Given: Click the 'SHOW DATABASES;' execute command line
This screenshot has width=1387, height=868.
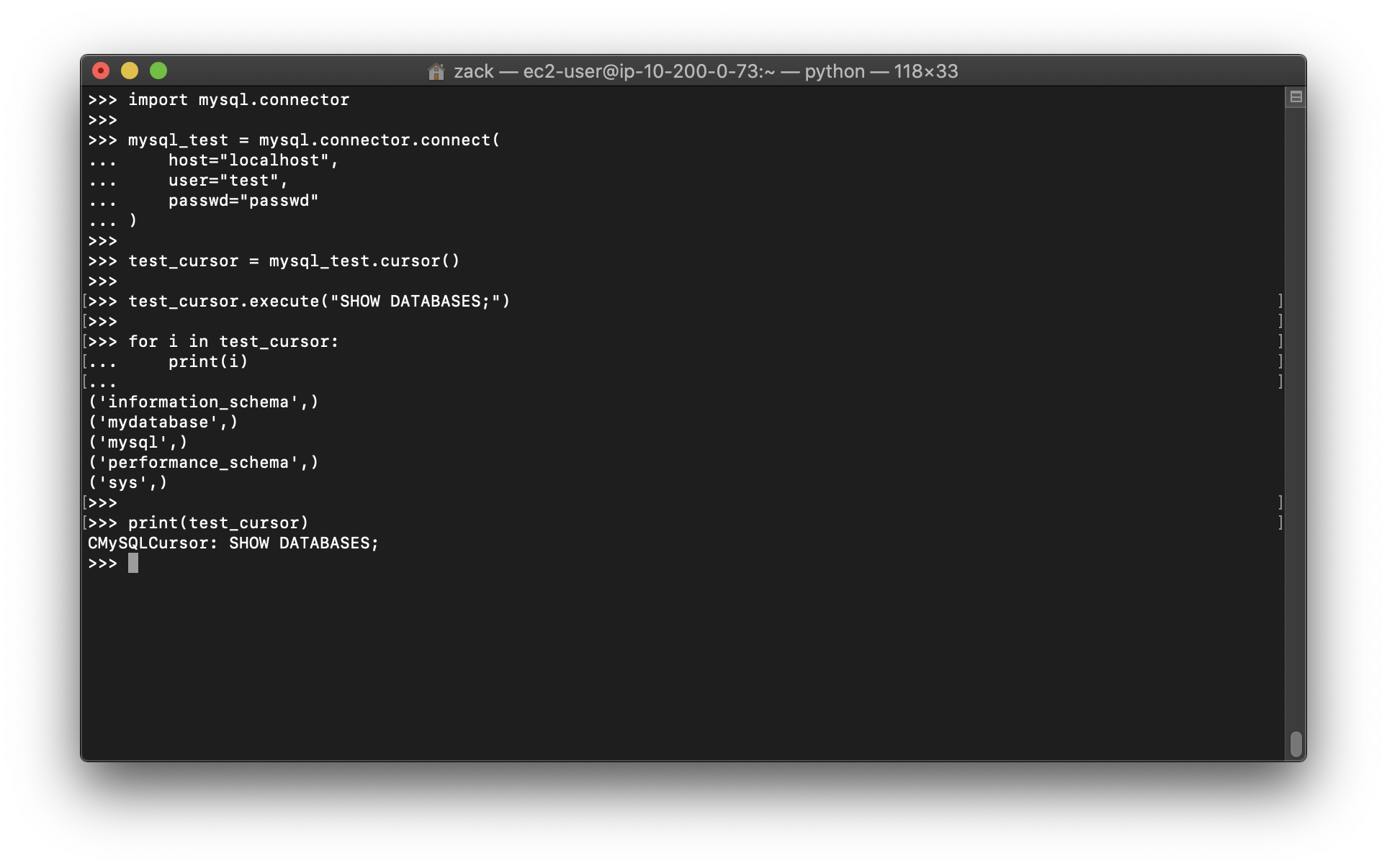Looking at the screenshot, I should [x=318, y=302].
